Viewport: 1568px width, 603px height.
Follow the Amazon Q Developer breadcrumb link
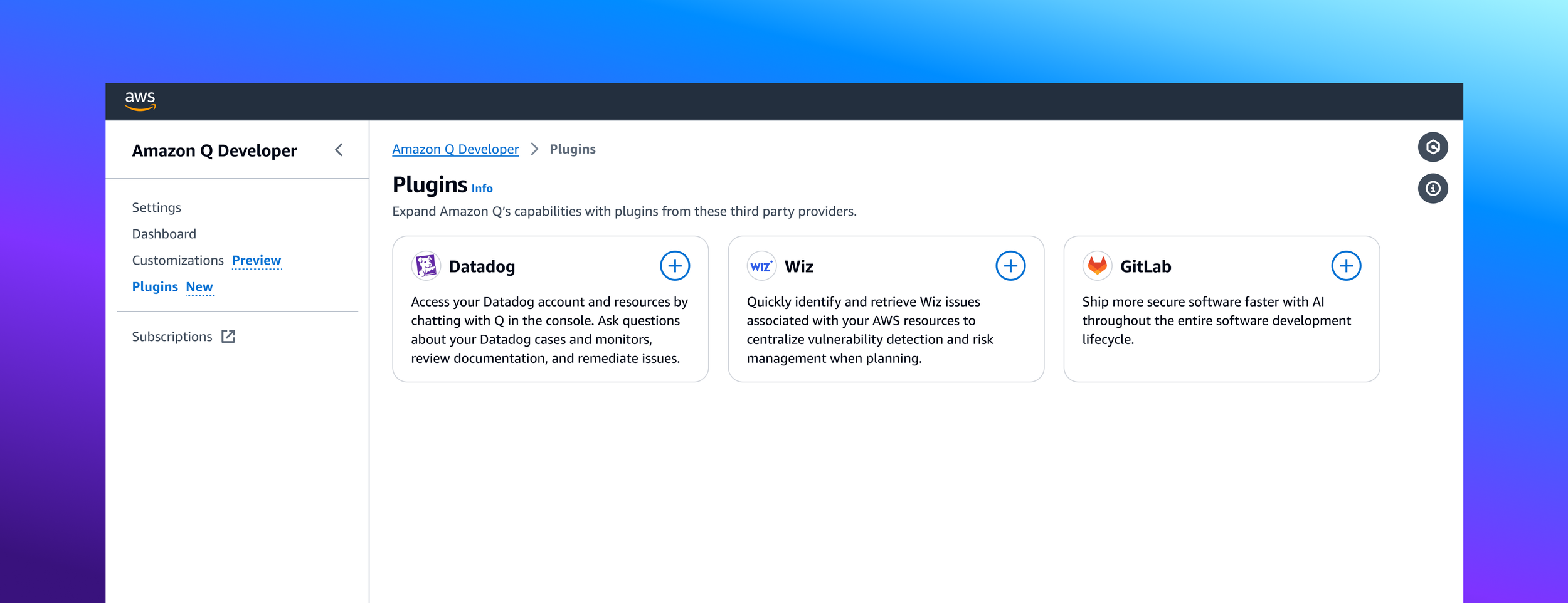click(x=455, y=149)
